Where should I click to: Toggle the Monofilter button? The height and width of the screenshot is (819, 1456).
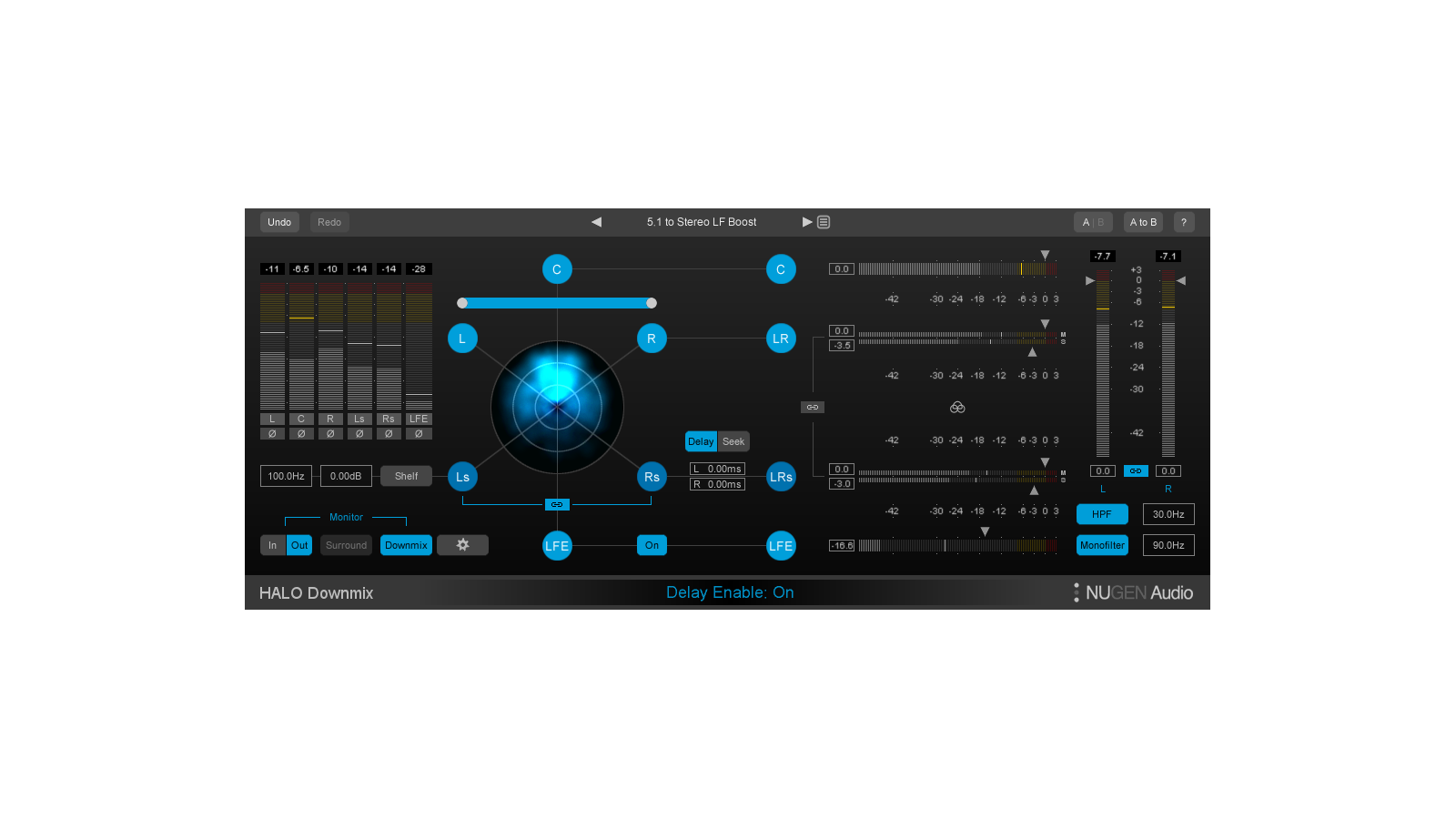point(1102,545)
